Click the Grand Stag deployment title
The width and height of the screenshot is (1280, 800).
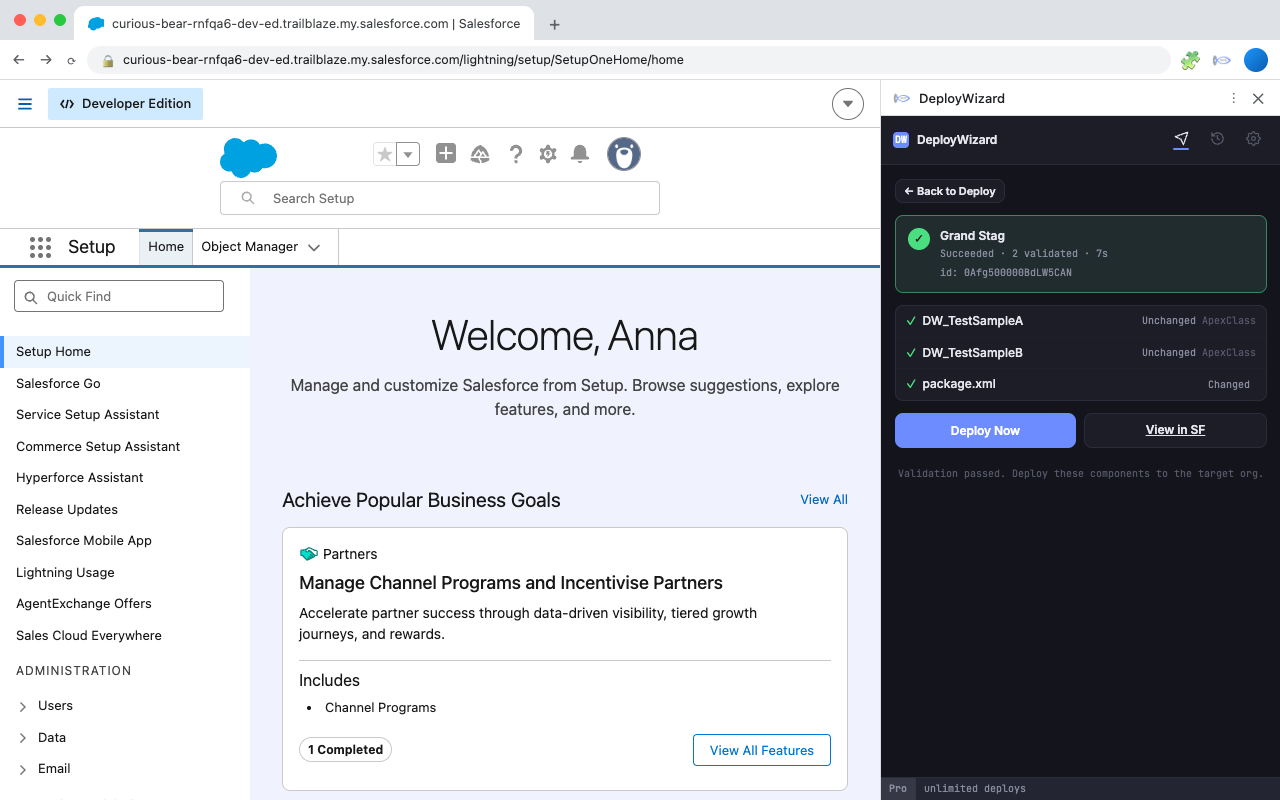coord(972,236)
